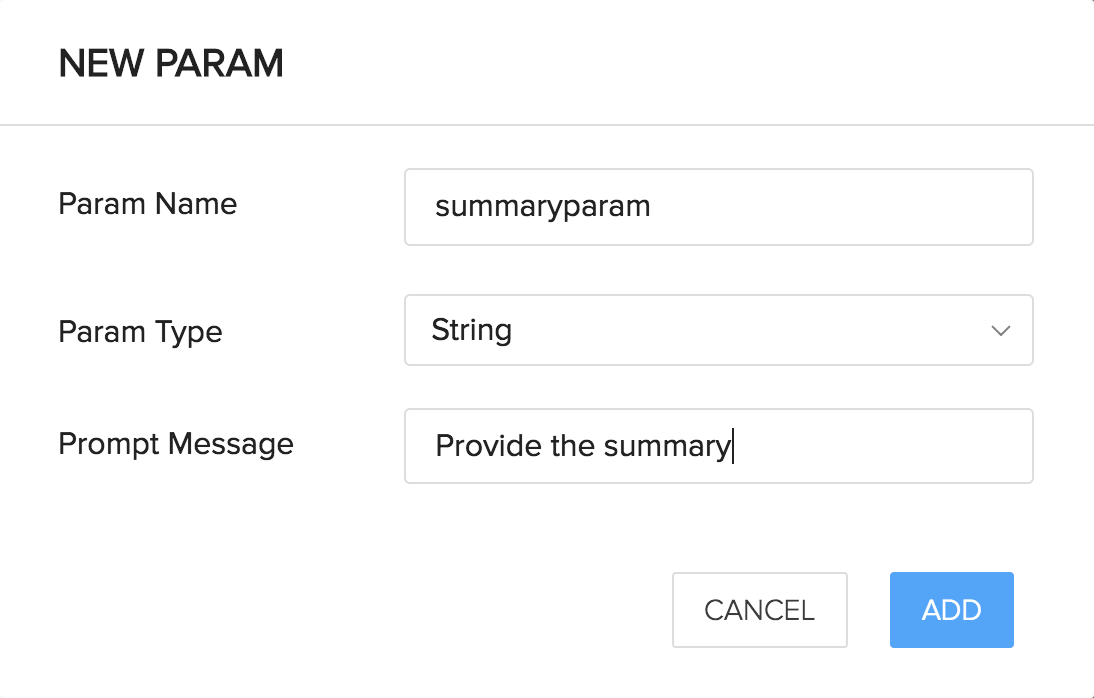Click the CANCEL button
This screenshot has width=1094, height=698.
tap(760, 610)
